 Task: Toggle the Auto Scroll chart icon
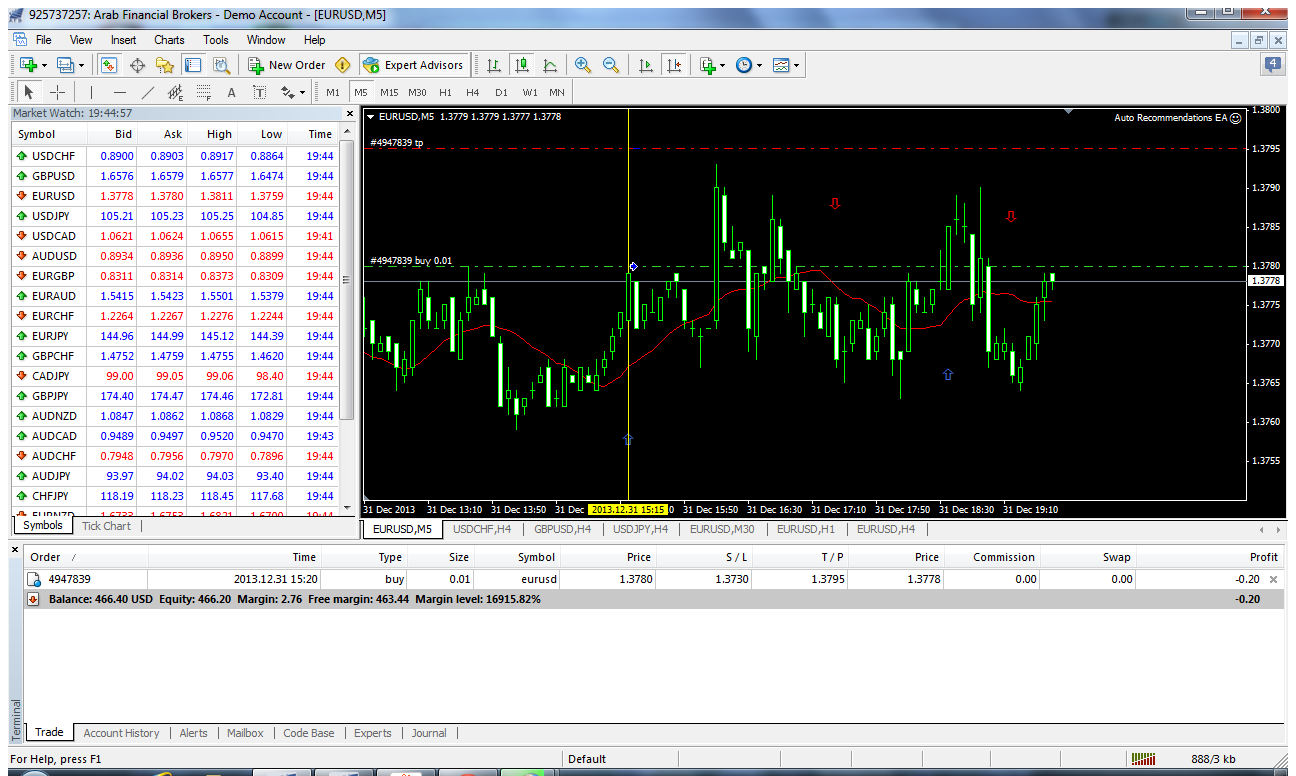pos(645,65)
